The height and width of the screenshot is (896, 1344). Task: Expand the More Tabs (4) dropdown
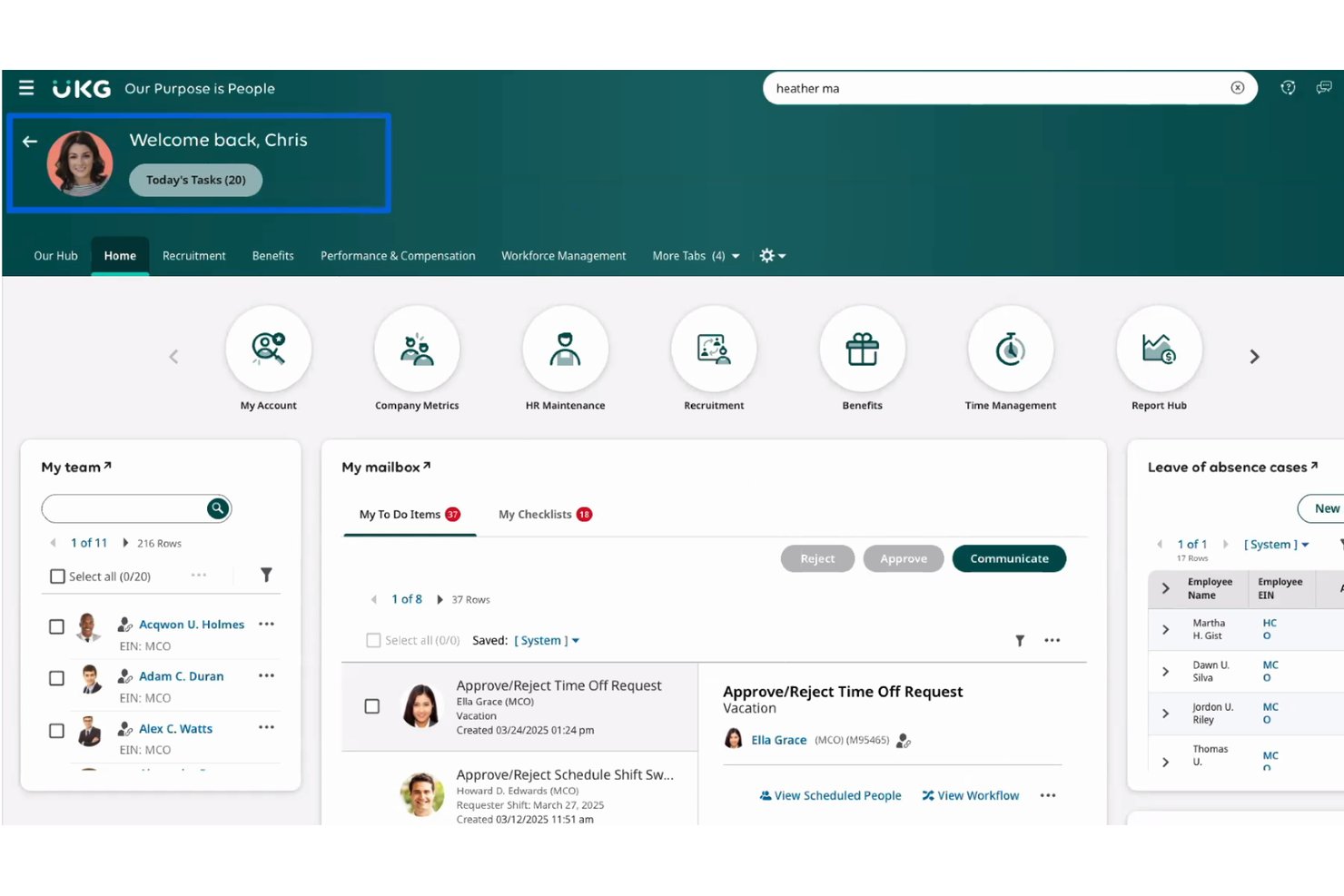pyautogui.click(x=696, y=256)
